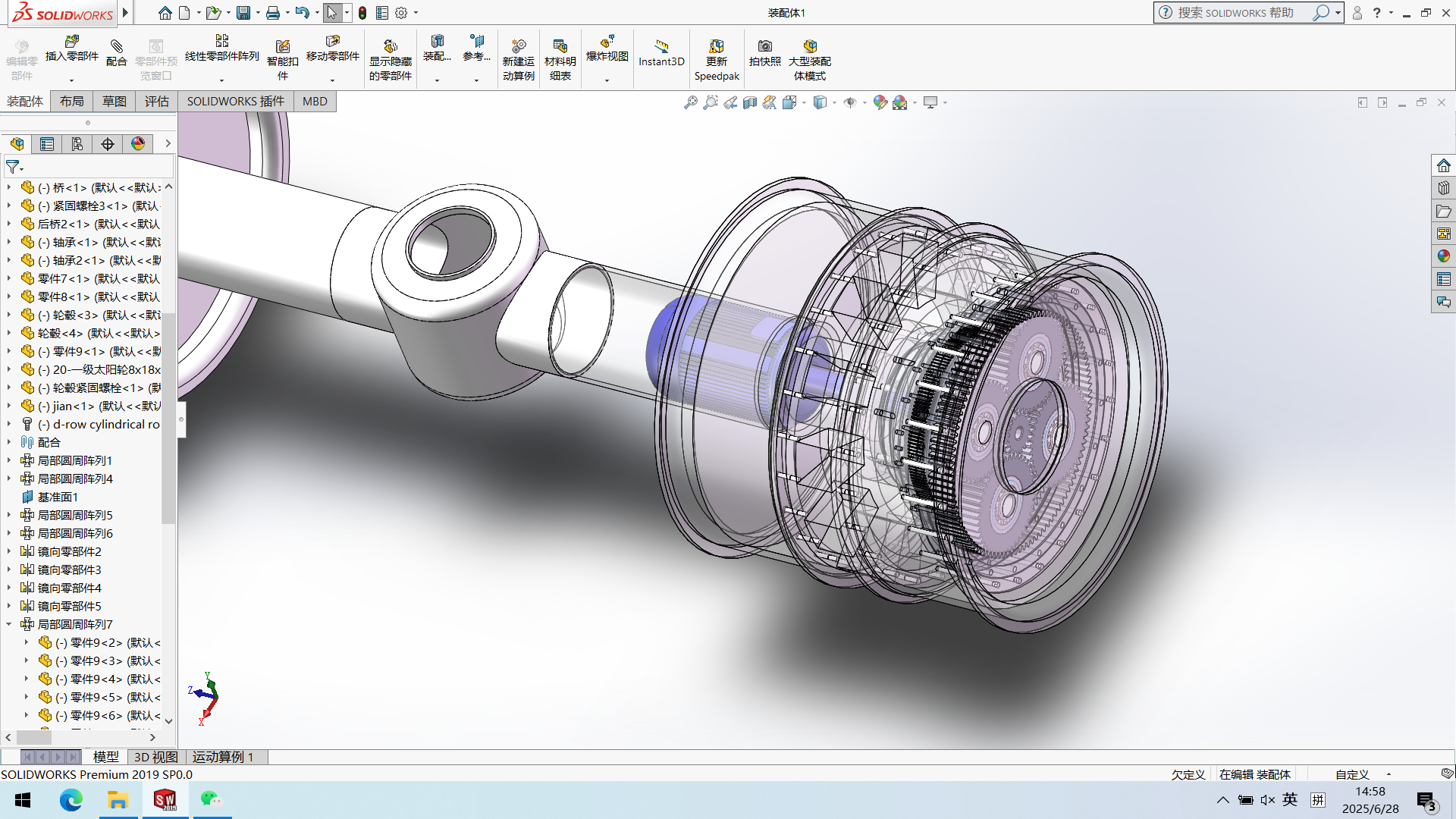Screen dimensions: 1456x819
Task: Open the Bill of Materials (材料明细表) tool
Action: pyautogui.click(x=560, y=47)
